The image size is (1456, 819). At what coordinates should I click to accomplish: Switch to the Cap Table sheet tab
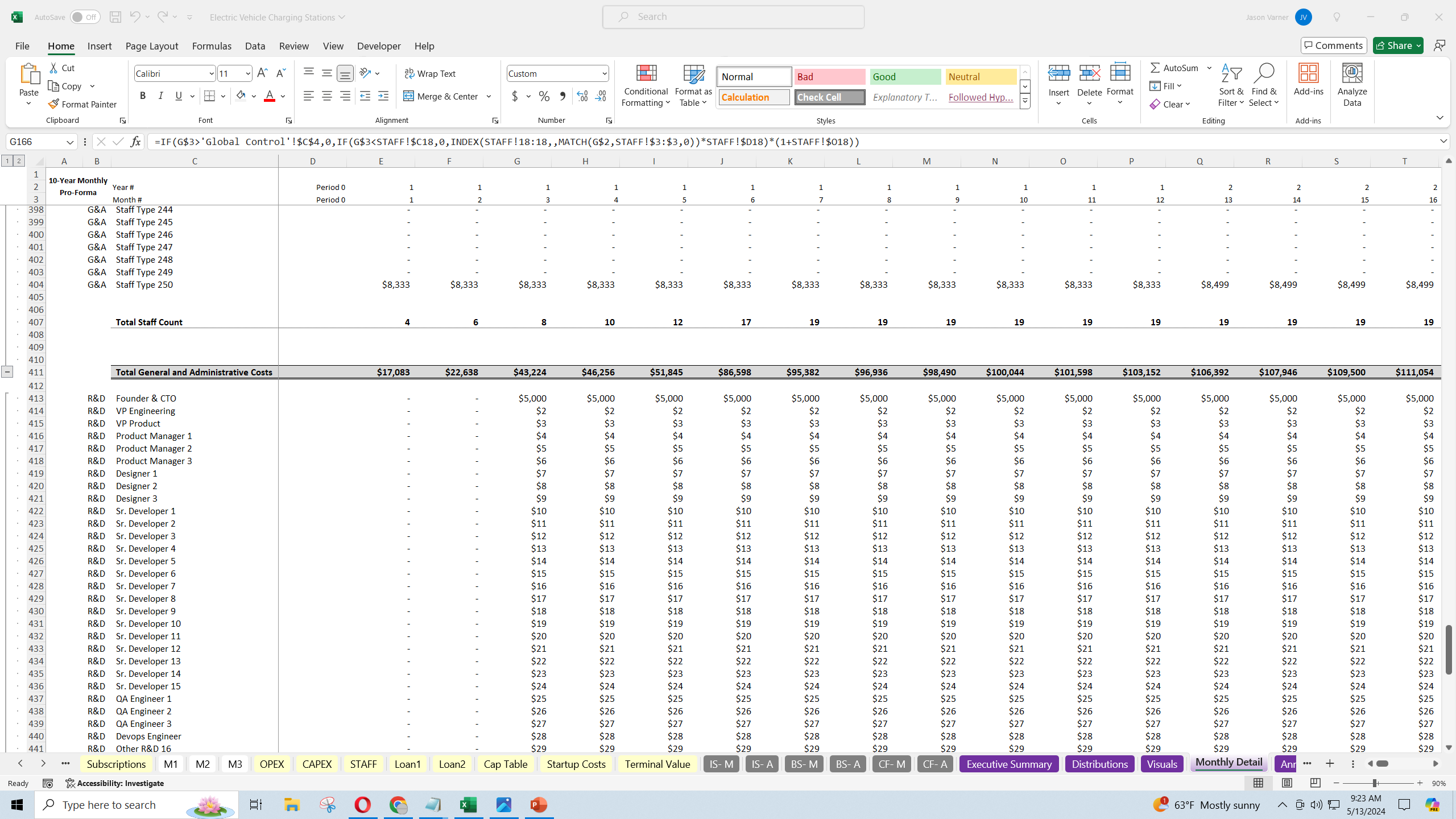point(505,764)
